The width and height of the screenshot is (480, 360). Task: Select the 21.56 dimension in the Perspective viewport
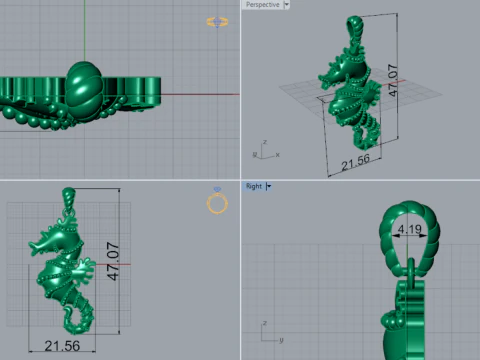(x=356, y=162)
